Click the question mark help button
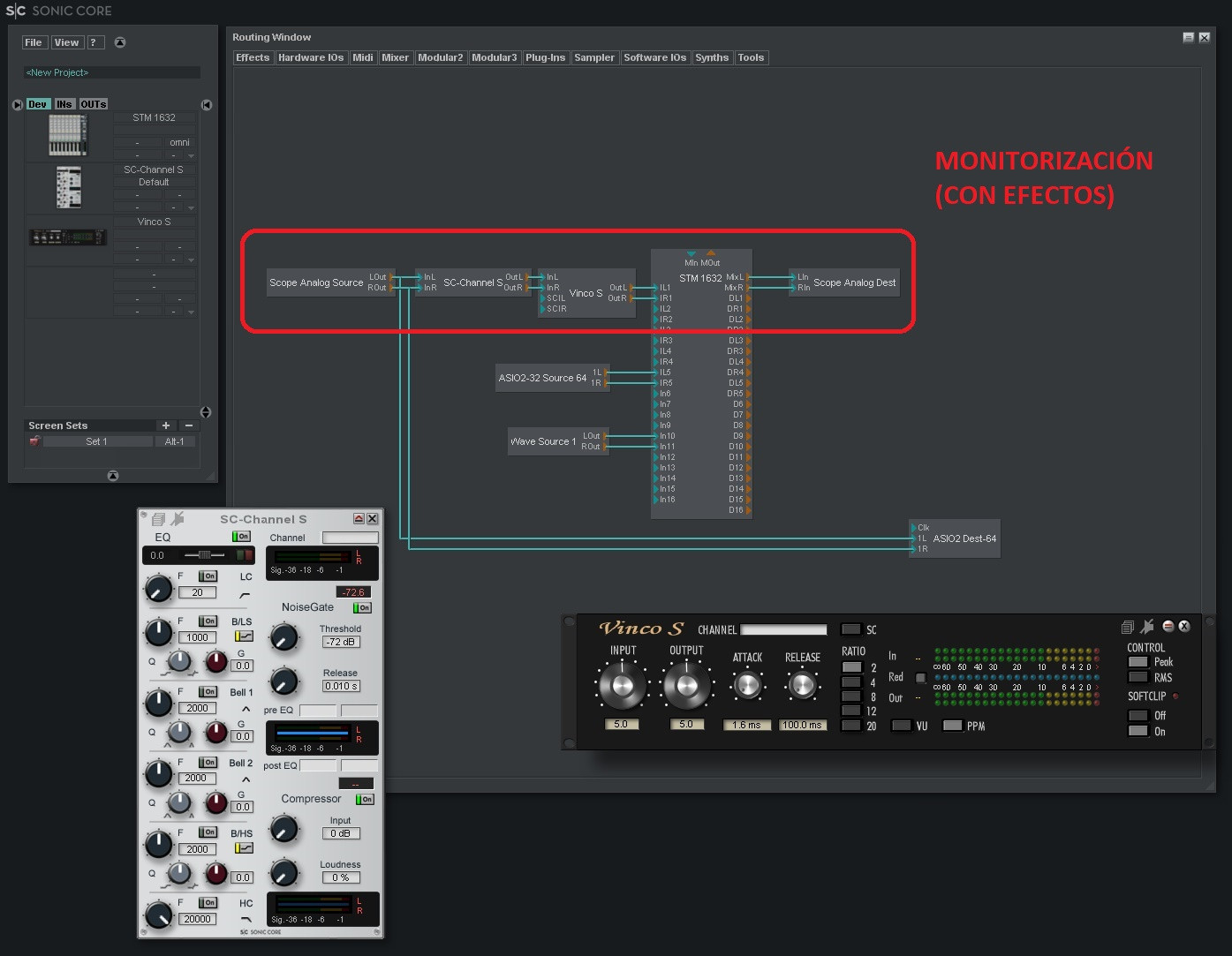1232x956 pixels. (95, 42)
